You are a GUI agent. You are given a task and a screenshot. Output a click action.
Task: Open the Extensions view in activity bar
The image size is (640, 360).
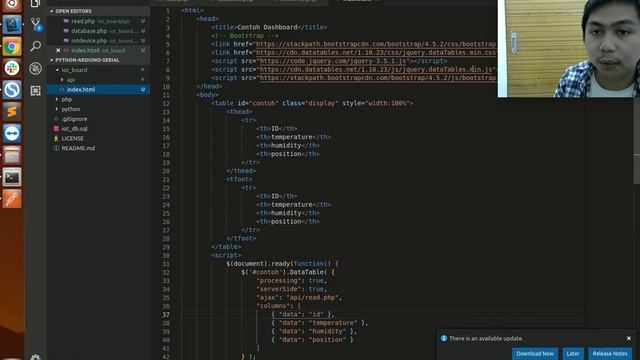coord(36,90)
